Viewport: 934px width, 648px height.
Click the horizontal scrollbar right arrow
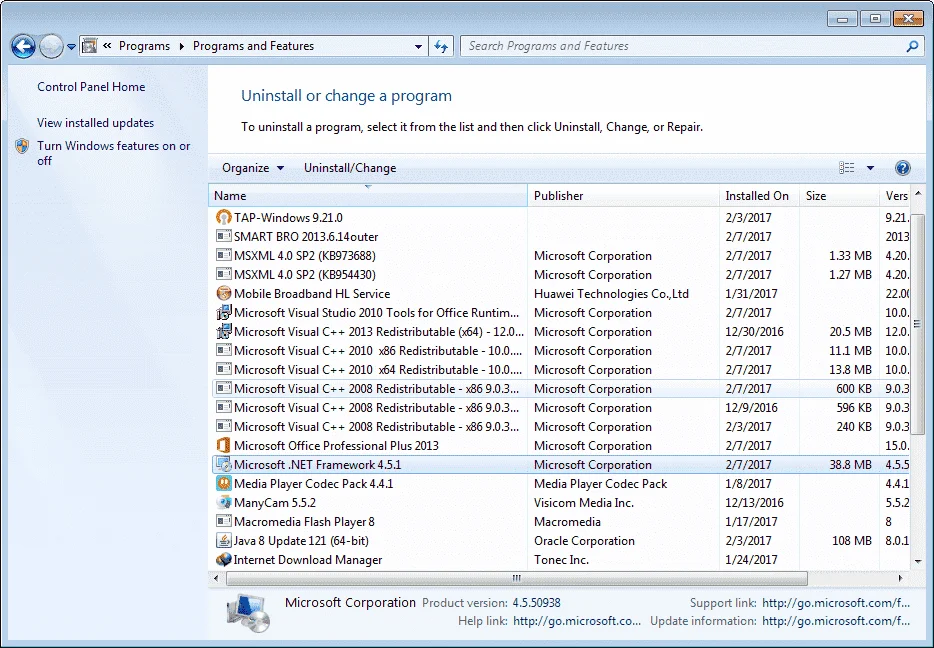(x=900, y=578)
